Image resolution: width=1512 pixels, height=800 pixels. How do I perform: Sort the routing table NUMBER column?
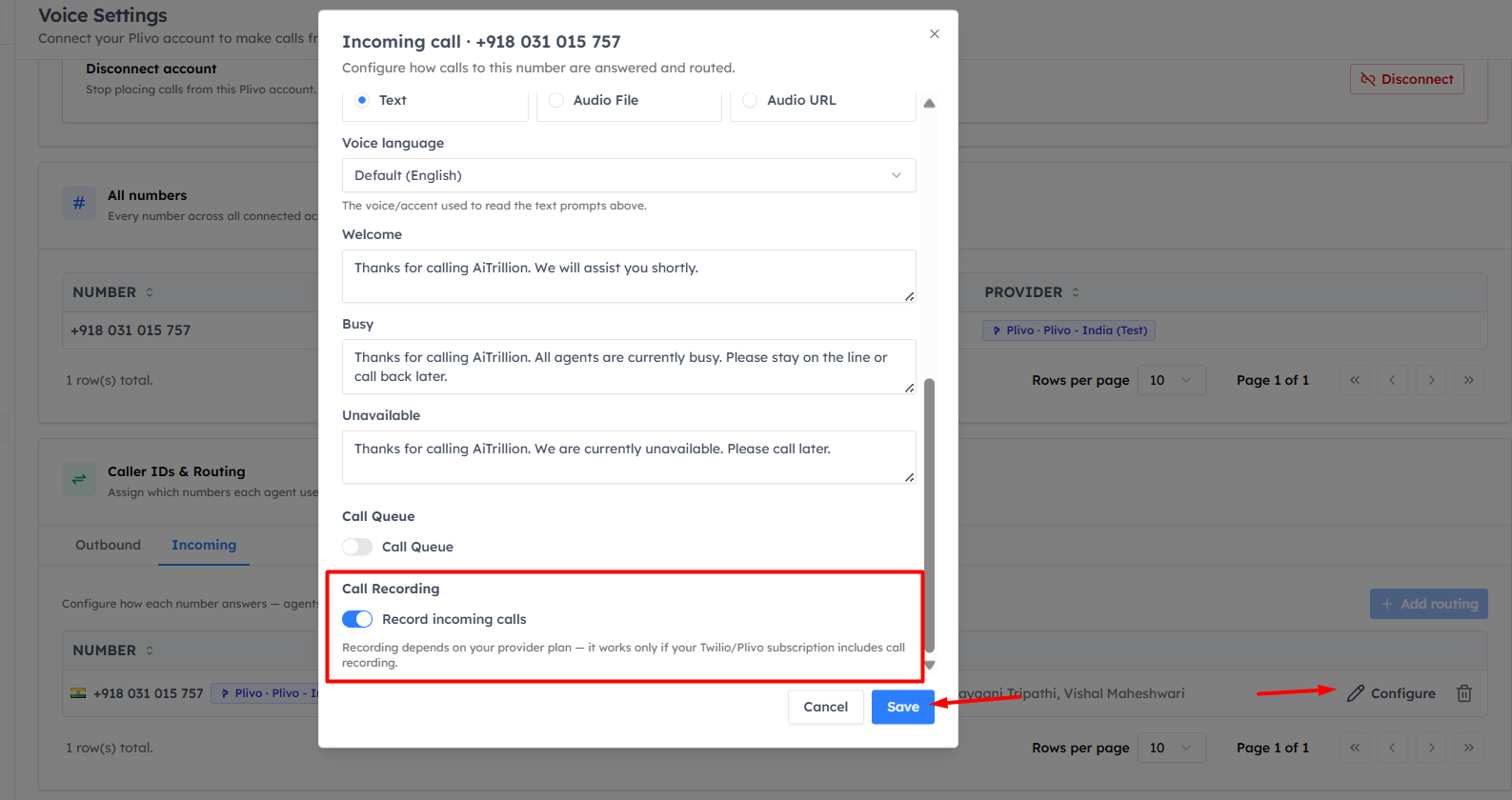point(112,650)
